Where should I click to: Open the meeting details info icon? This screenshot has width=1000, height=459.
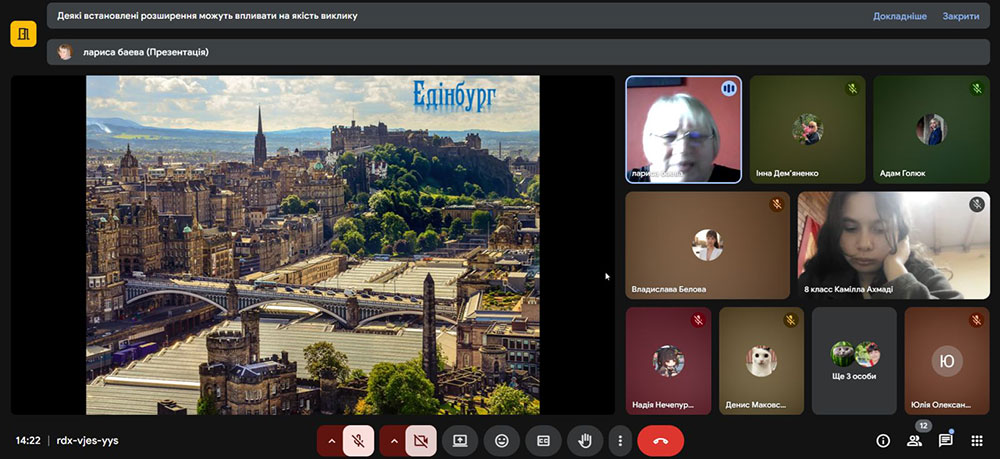[883, 440]
